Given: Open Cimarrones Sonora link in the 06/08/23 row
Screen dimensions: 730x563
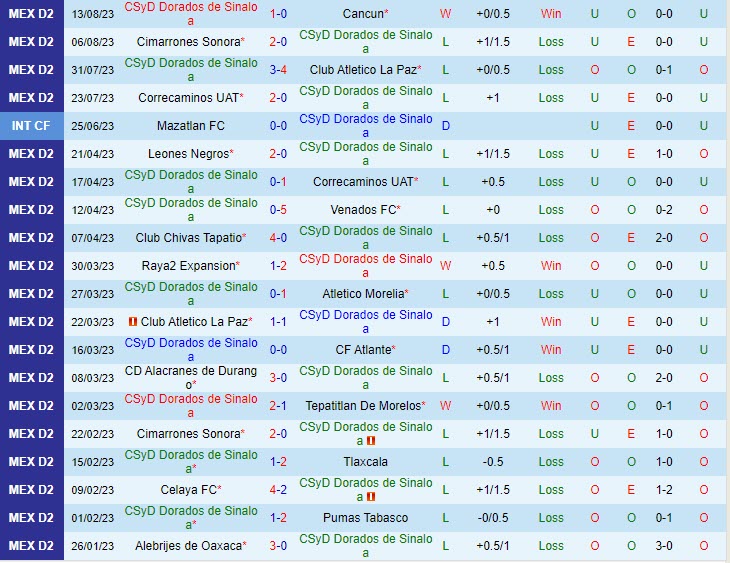Looking at the screenshot, I should click(x=188, y=42).
